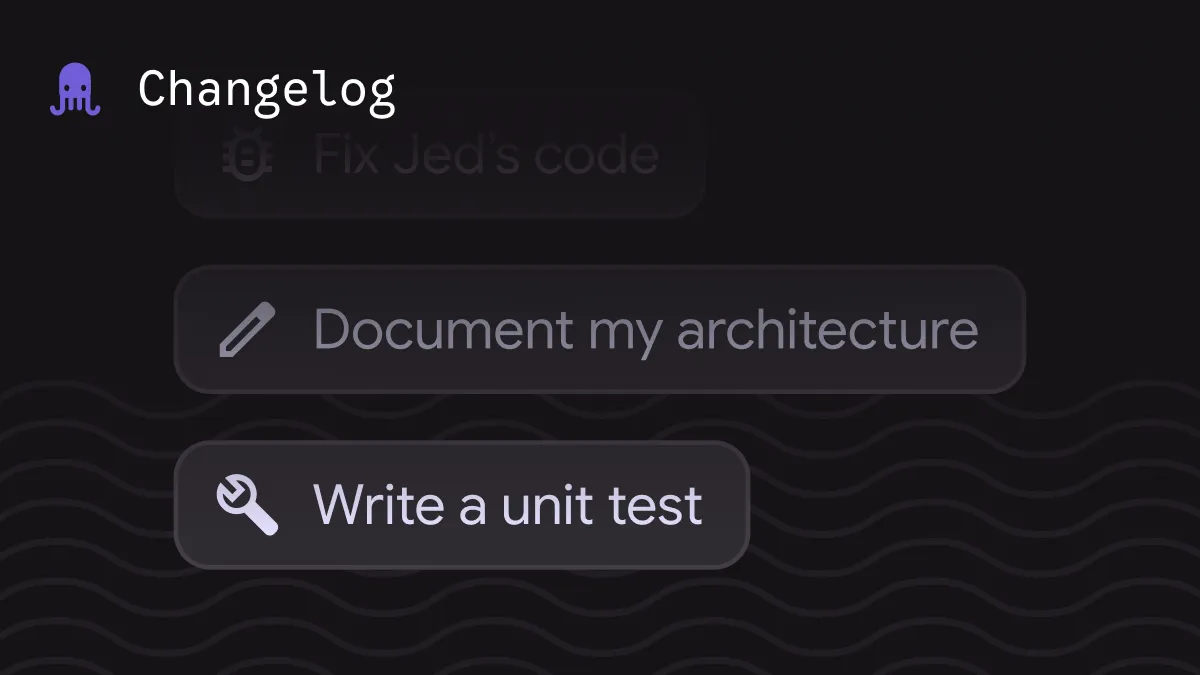Viewport: 1200px width, 675px height.
Task: Click the "Document my architecture" text label
Action: (645, 330)
